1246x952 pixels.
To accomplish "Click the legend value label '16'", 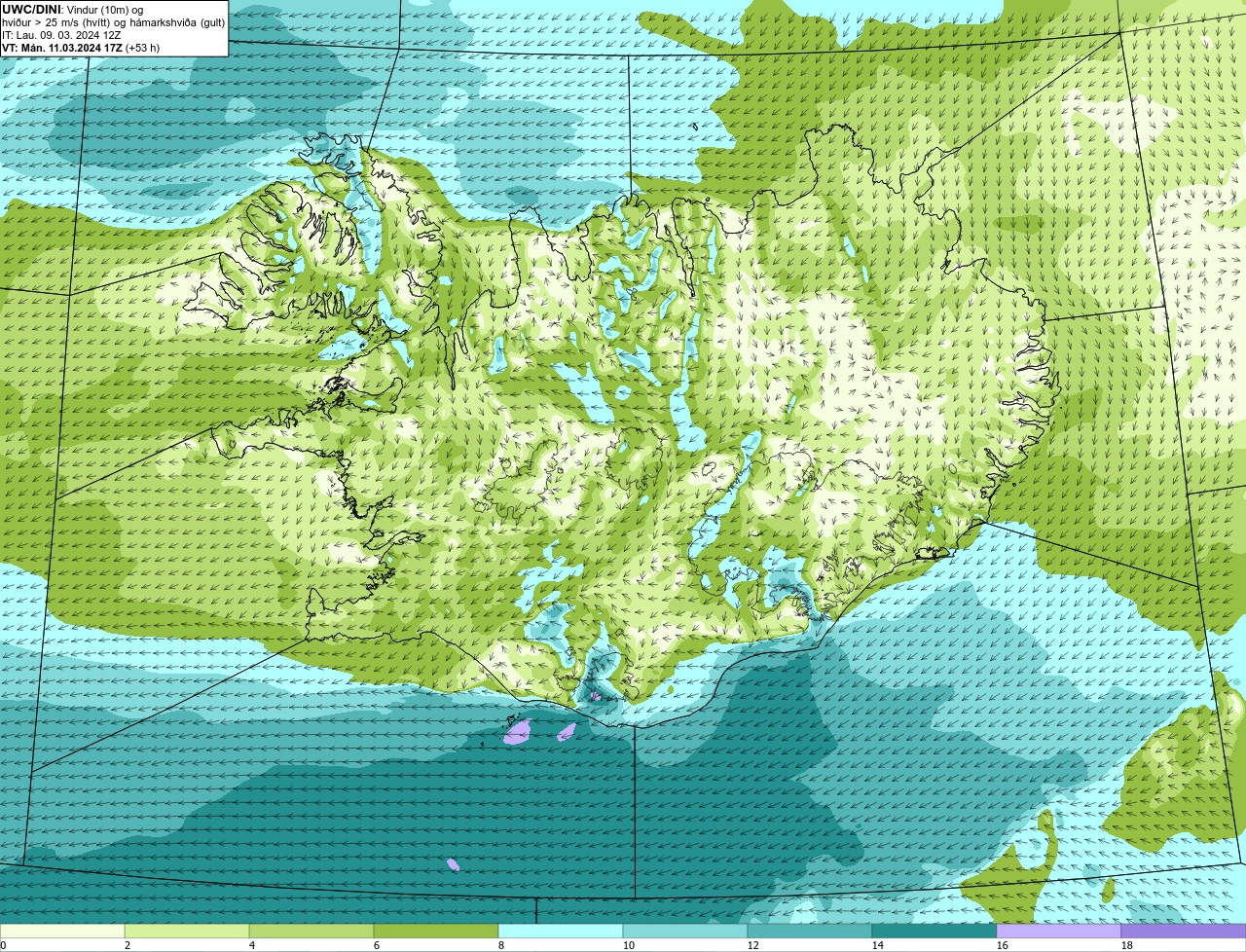I will (x=1002, y=945).
